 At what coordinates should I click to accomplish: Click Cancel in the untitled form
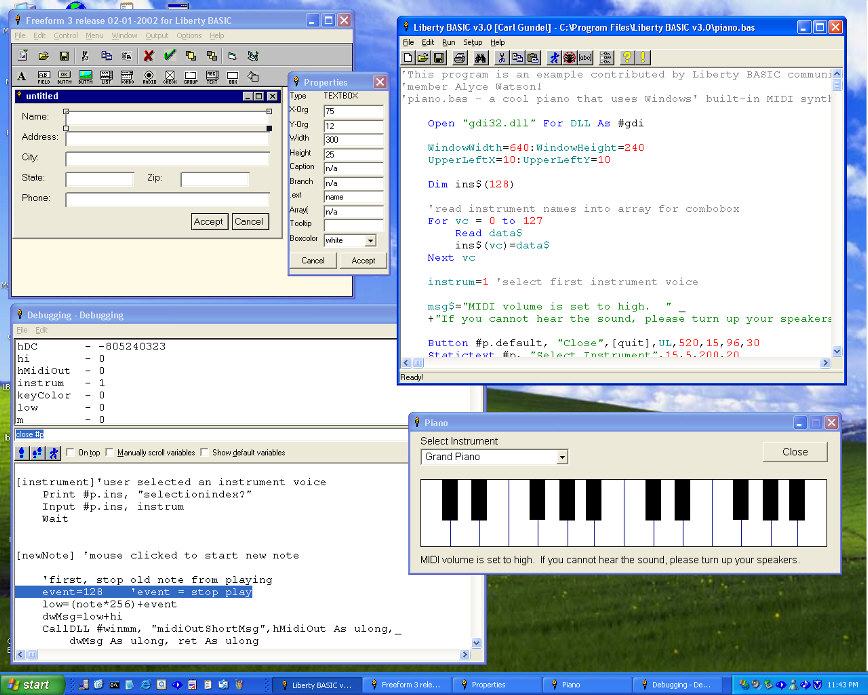click(249, 222)
